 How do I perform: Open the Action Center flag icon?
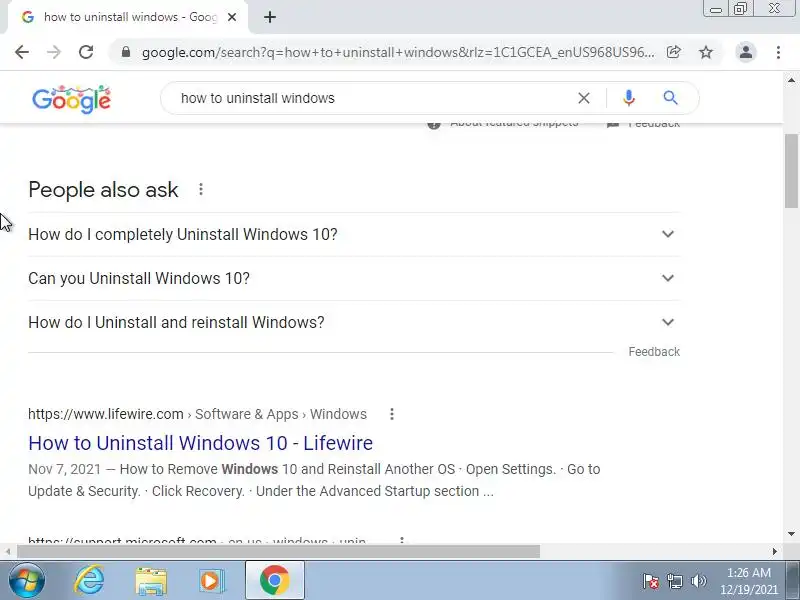coord(651,581)
